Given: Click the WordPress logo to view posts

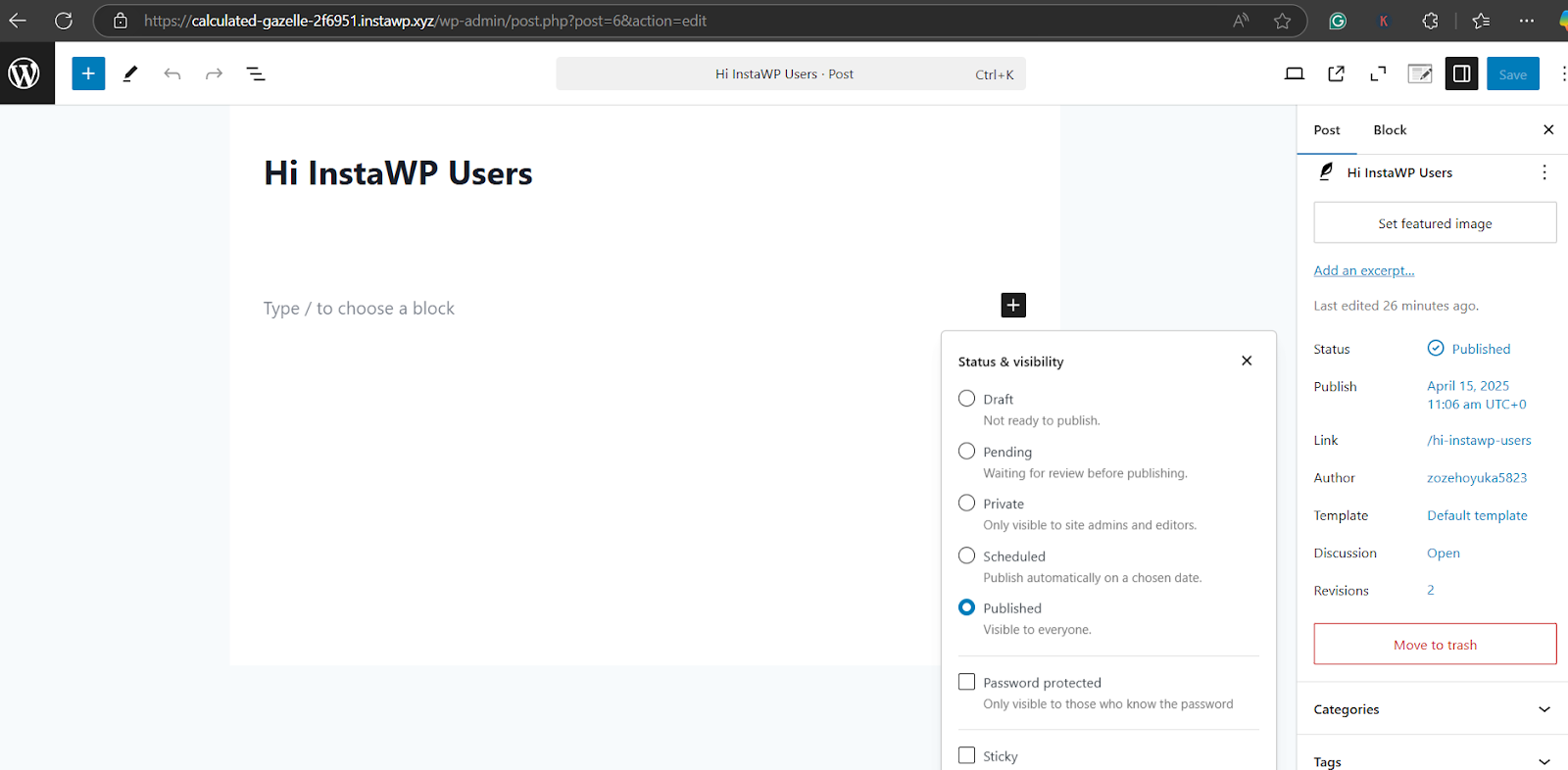Looking at the screenshot, I should (x=24, y=73).
